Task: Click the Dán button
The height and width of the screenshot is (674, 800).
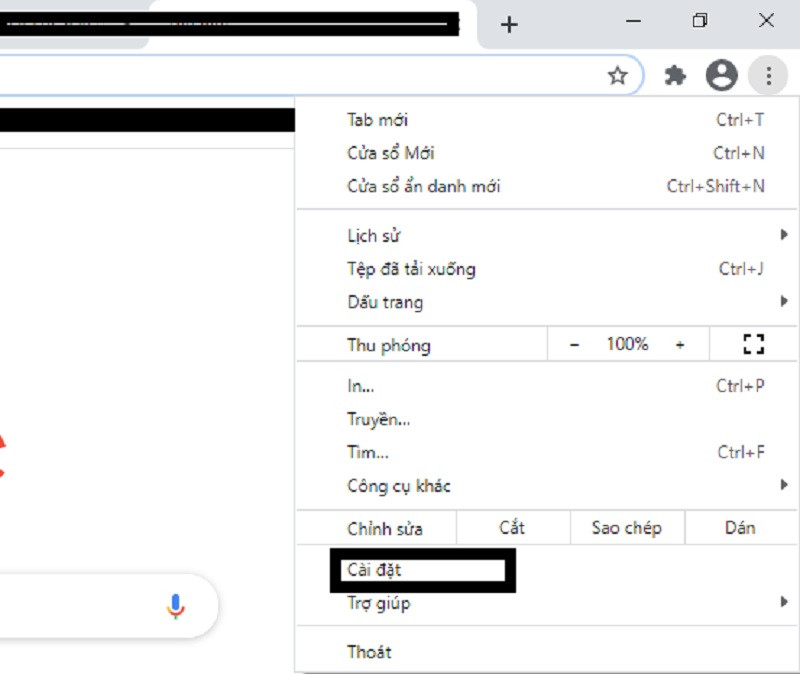Action: coord(740,528)
